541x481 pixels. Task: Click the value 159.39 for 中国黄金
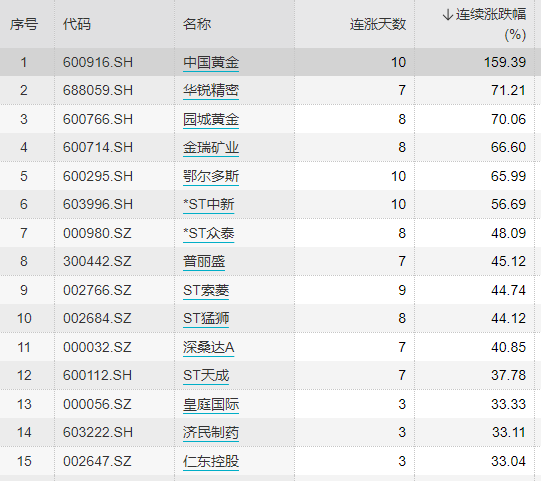click(x=505, y=62)
